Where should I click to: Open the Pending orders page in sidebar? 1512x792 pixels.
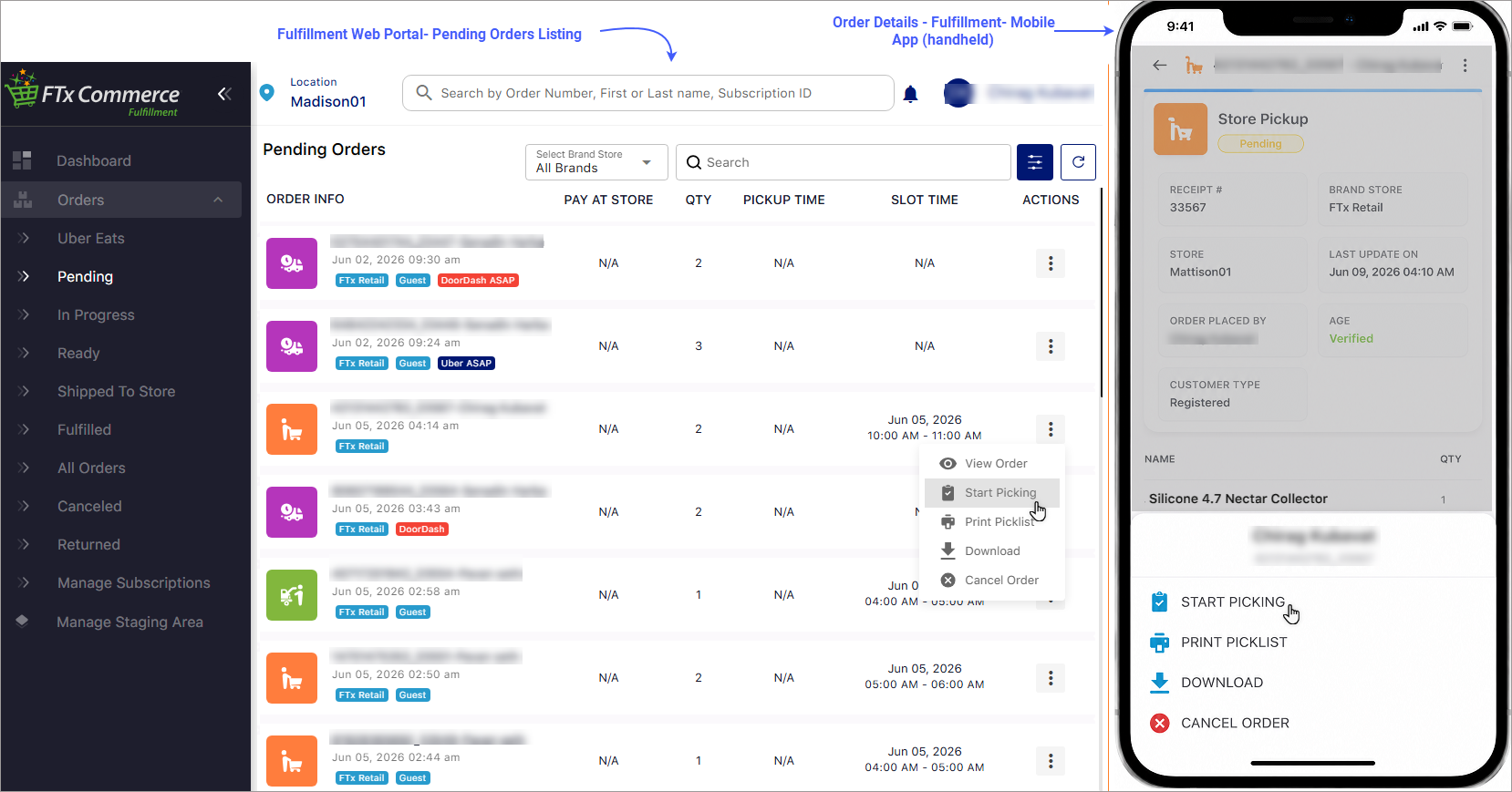click(x=85, y=276)
